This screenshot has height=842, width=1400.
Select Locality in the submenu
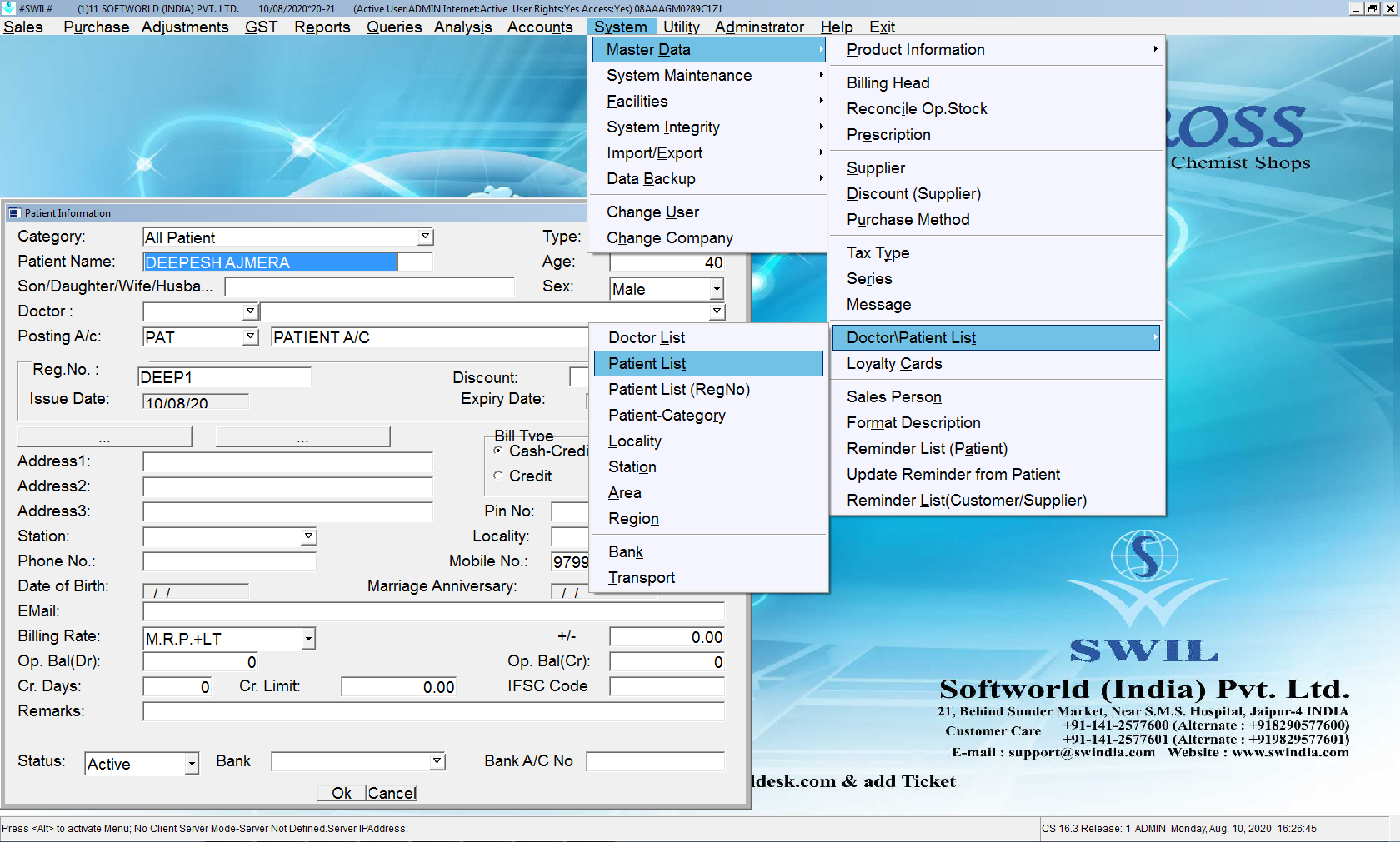tap(708, 441)
